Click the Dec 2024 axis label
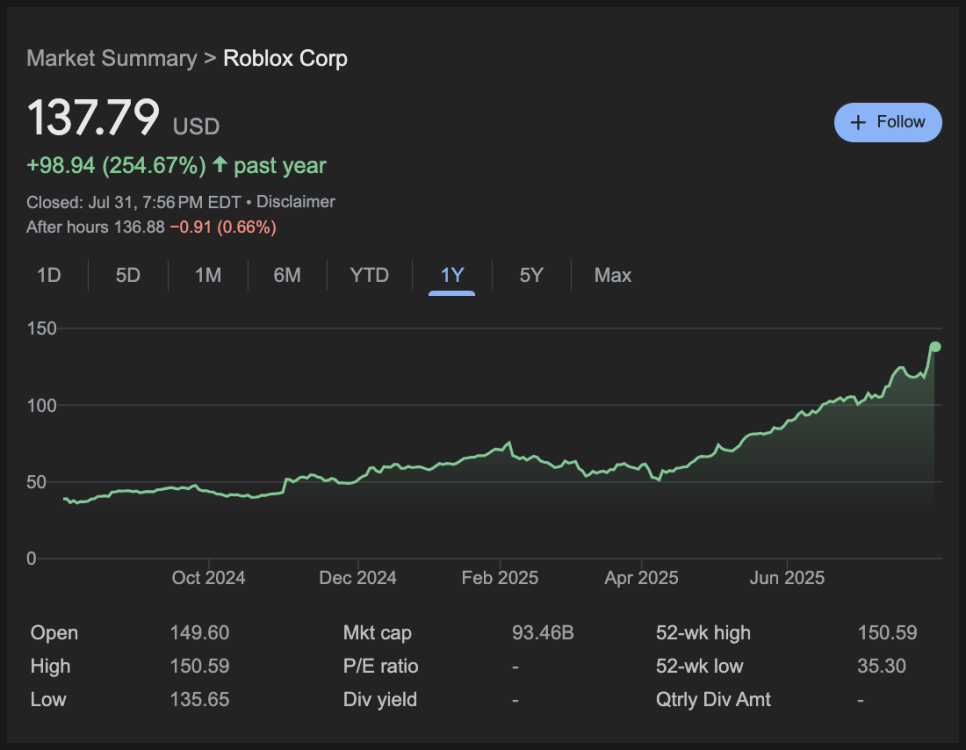 click(357, 577)
